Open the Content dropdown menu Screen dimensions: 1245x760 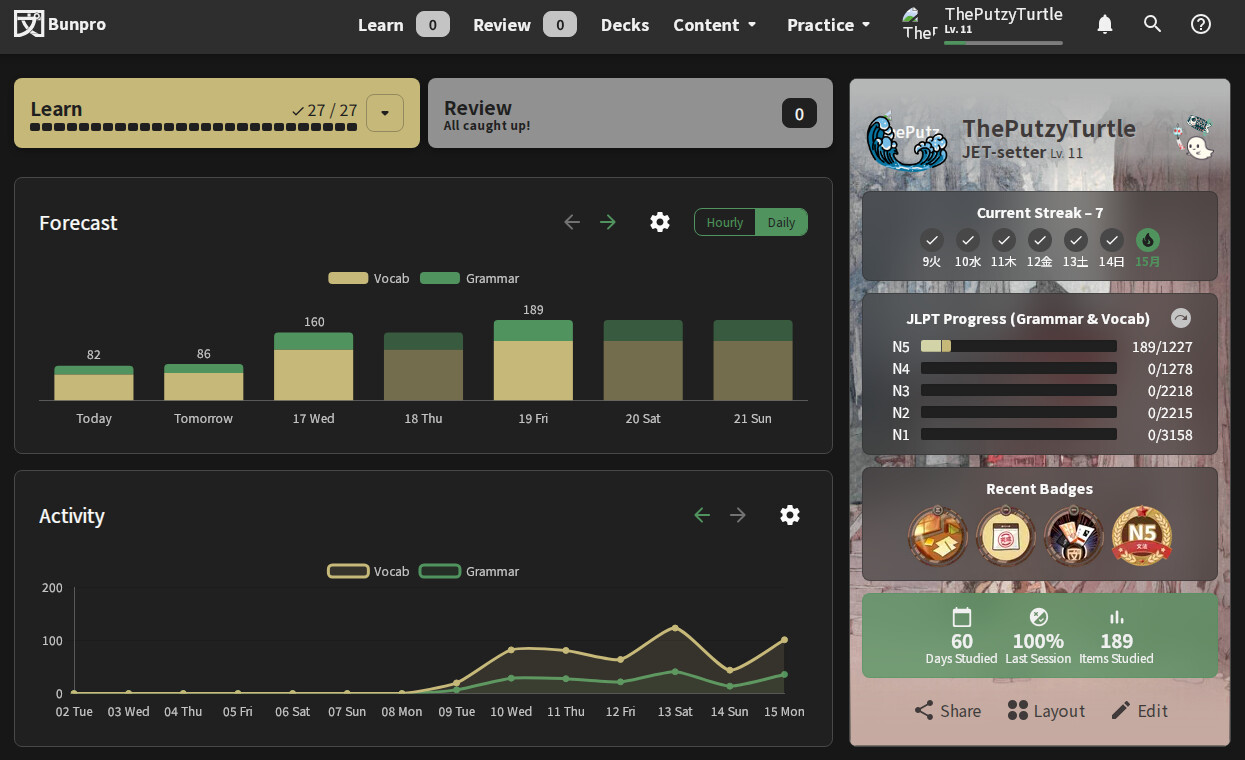pyautogui.click(x=715, y=25)
